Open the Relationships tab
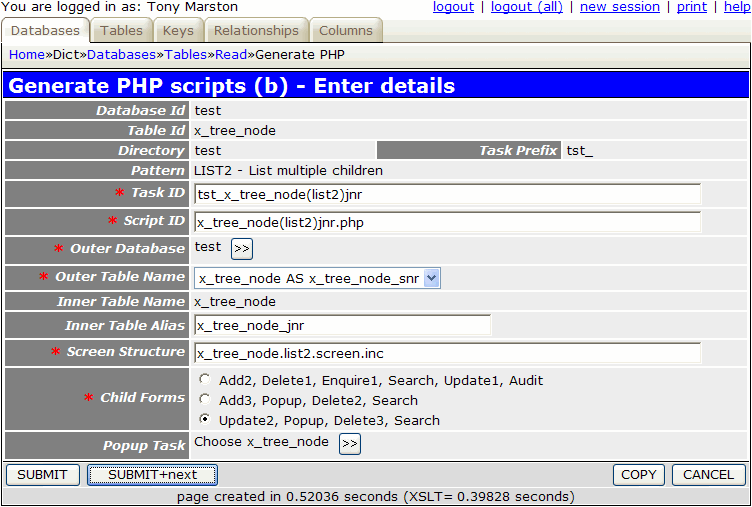Image resolution: width=752 pixels, height=507 pixels. [256, 31]
